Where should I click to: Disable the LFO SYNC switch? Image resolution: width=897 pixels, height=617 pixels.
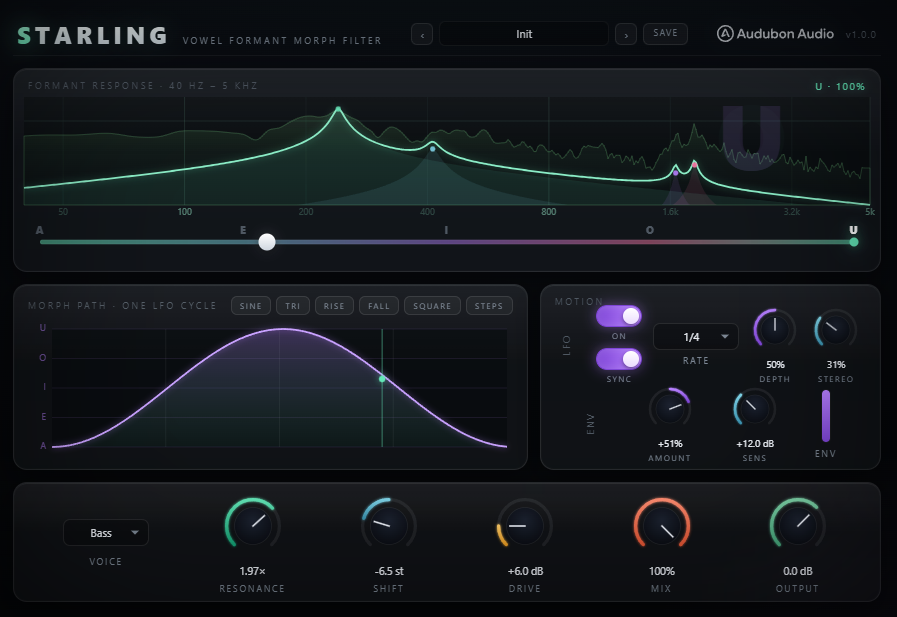(x=618, y=359)
